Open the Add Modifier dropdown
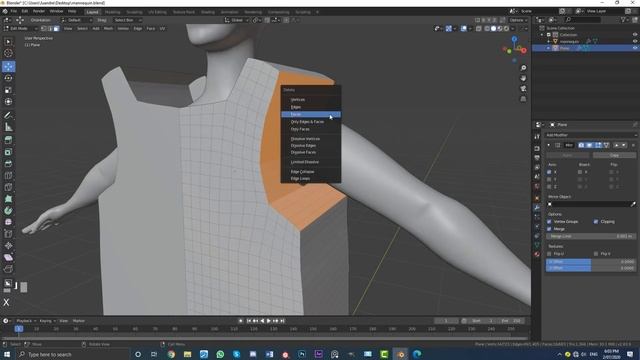 coord(591,135)
